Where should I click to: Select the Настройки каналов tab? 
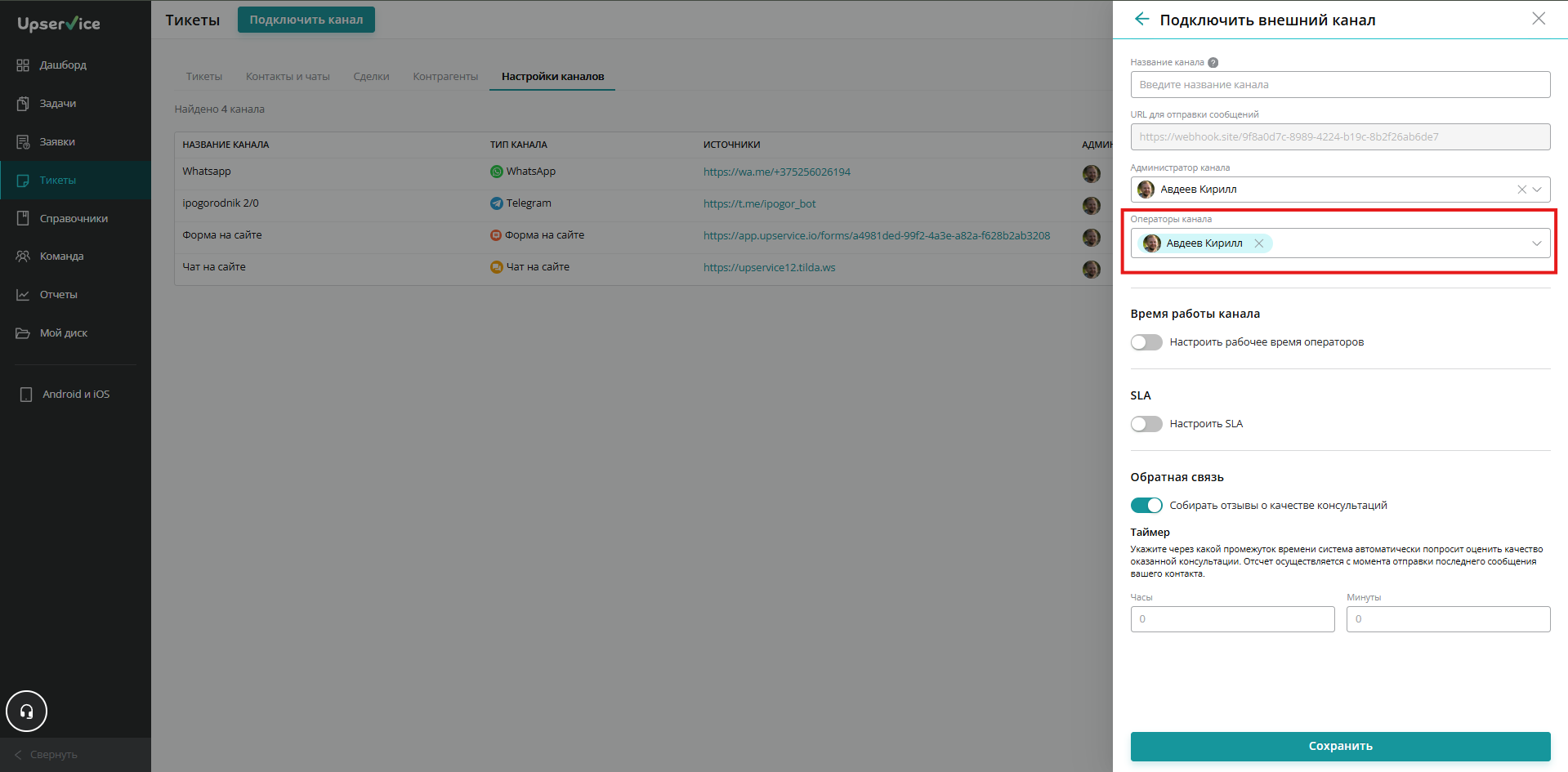(x=552, y=77)
